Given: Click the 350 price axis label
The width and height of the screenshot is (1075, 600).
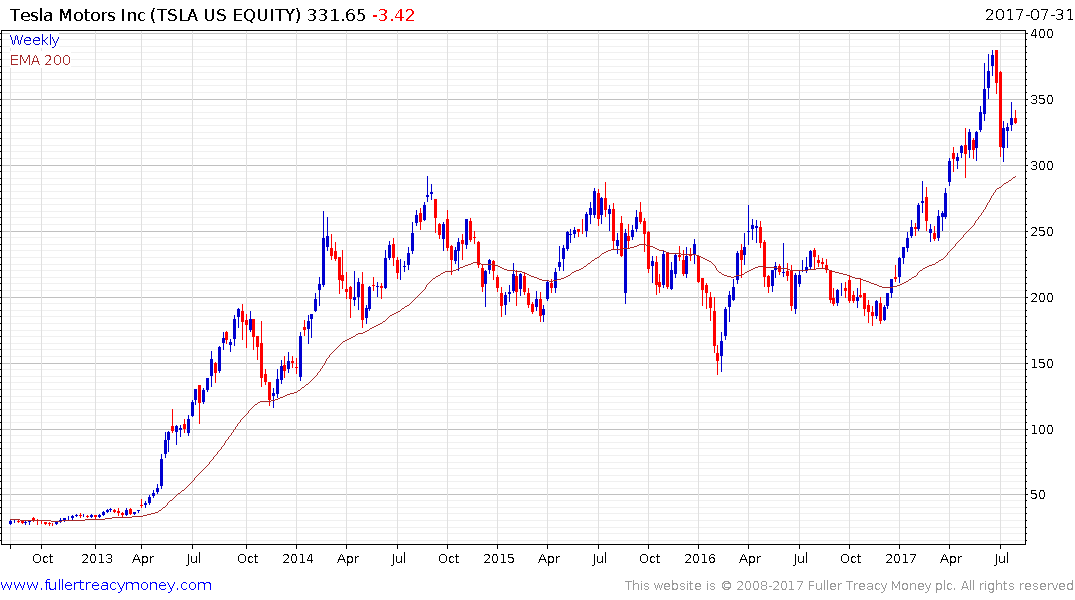Looking at the screenshot, I should point(1043,99).
